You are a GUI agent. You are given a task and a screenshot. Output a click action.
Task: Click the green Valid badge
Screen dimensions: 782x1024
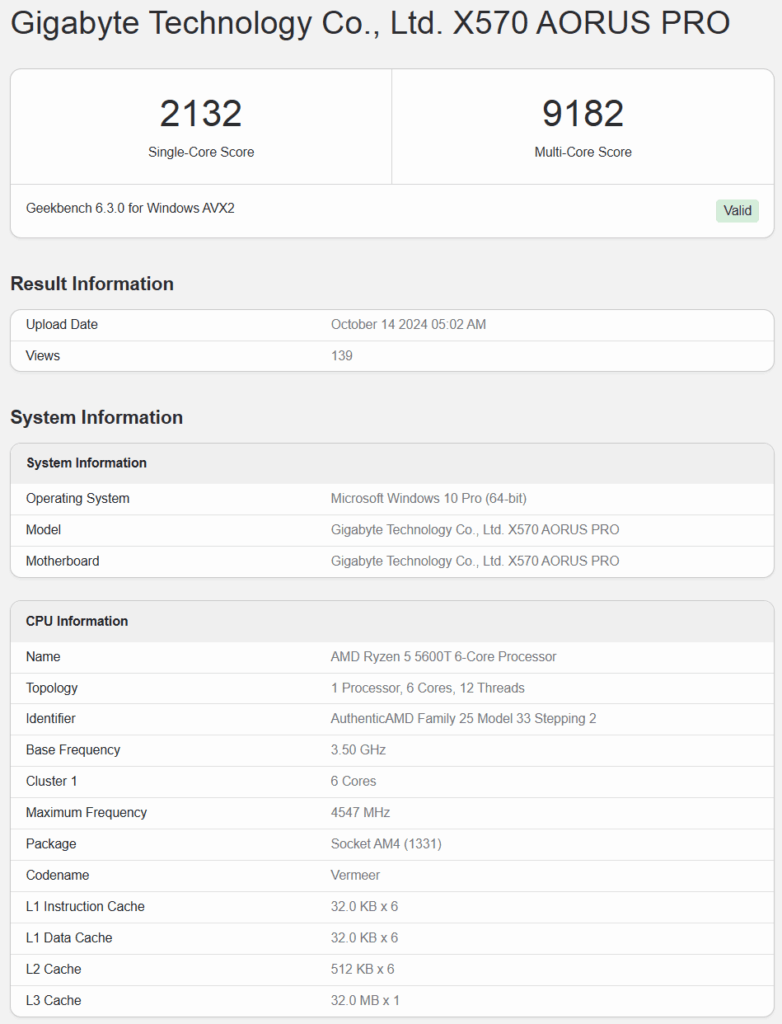point(737,211)
